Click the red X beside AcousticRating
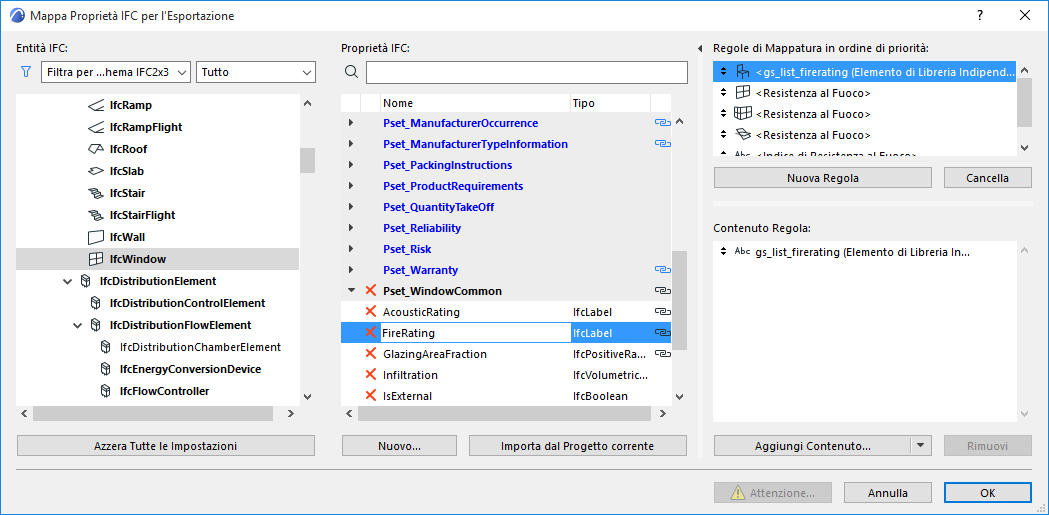This screenshot has width=1049, height=515. 371,312
